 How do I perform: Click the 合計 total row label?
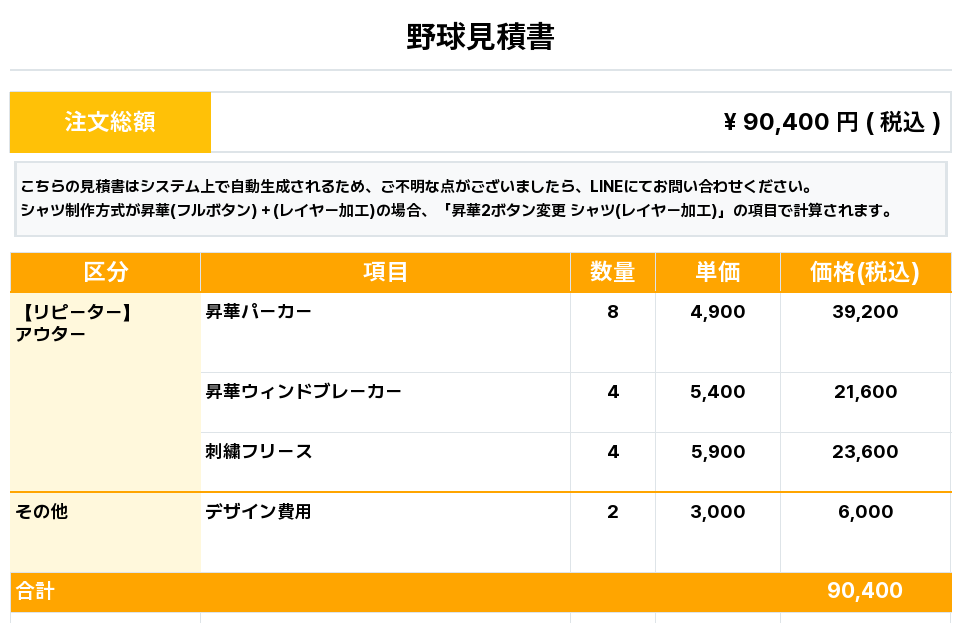click(35, 592)
